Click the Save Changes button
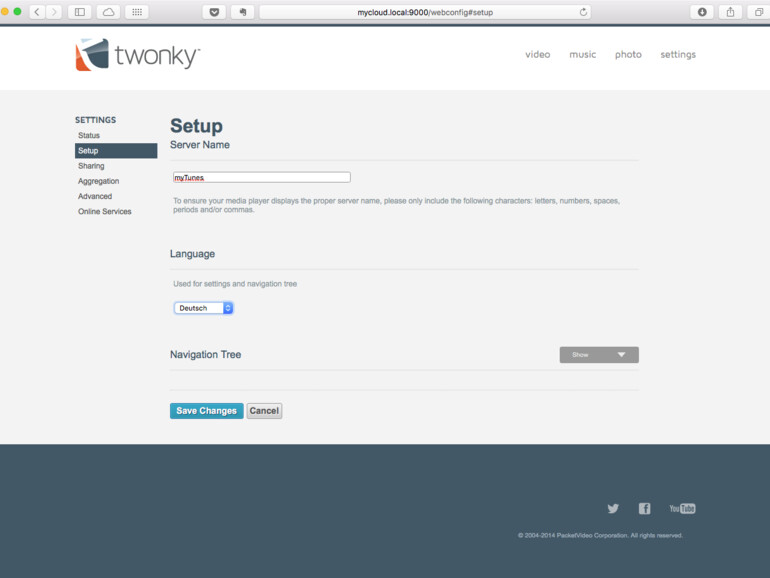This screenshot has height=578, width=770. click(207, 411)
